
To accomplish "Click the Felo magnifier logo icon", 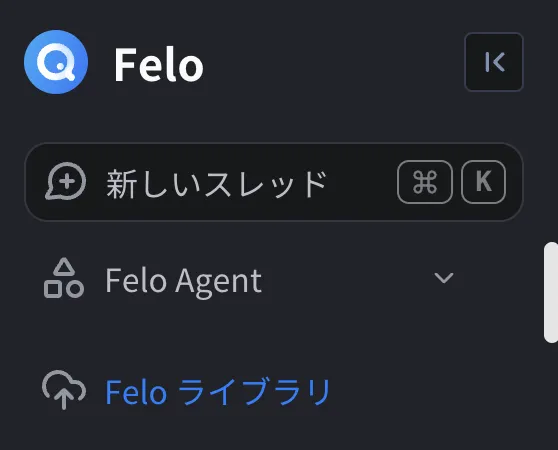I will pos(56,62).
